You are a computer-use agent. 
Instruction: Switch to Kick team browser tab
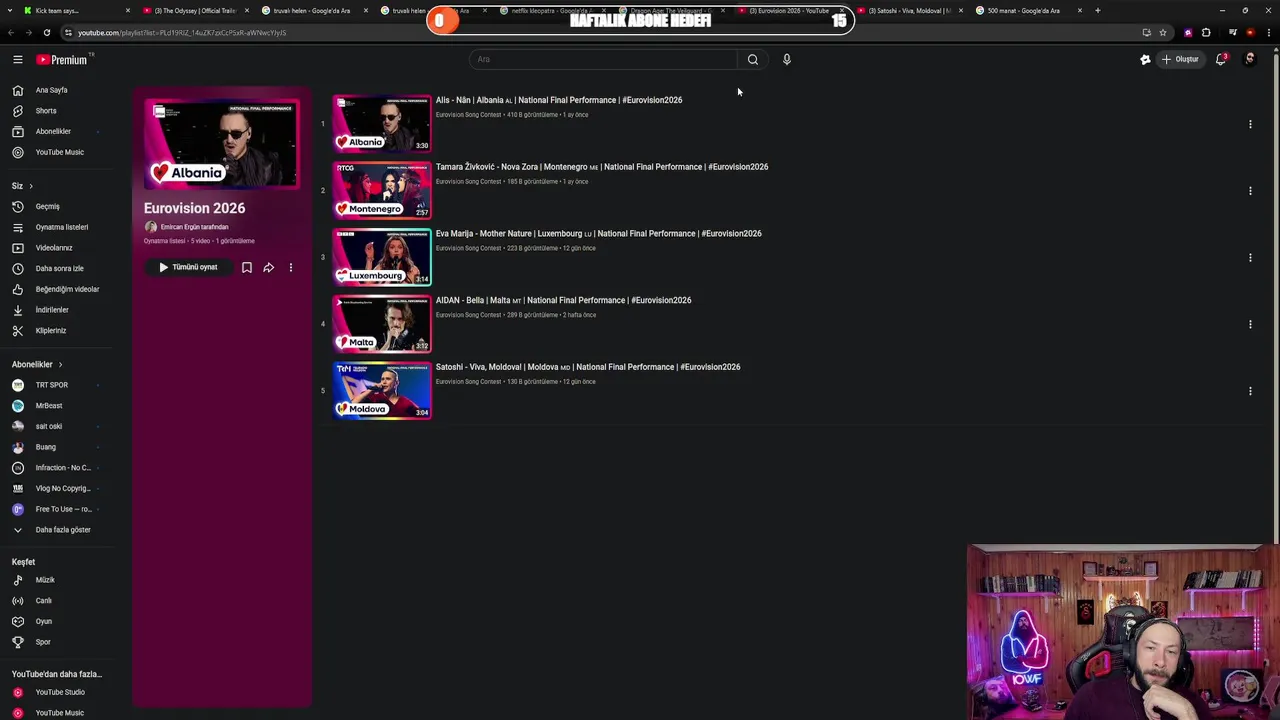76,10
